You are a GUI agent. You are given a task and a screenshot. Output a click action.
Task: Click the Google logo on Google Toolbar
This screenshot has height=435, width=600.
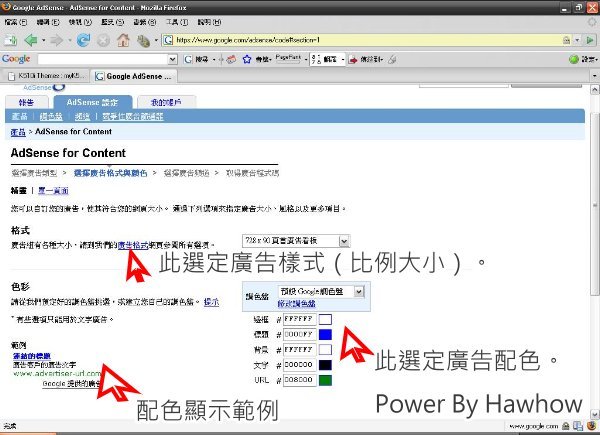[16, 59]
